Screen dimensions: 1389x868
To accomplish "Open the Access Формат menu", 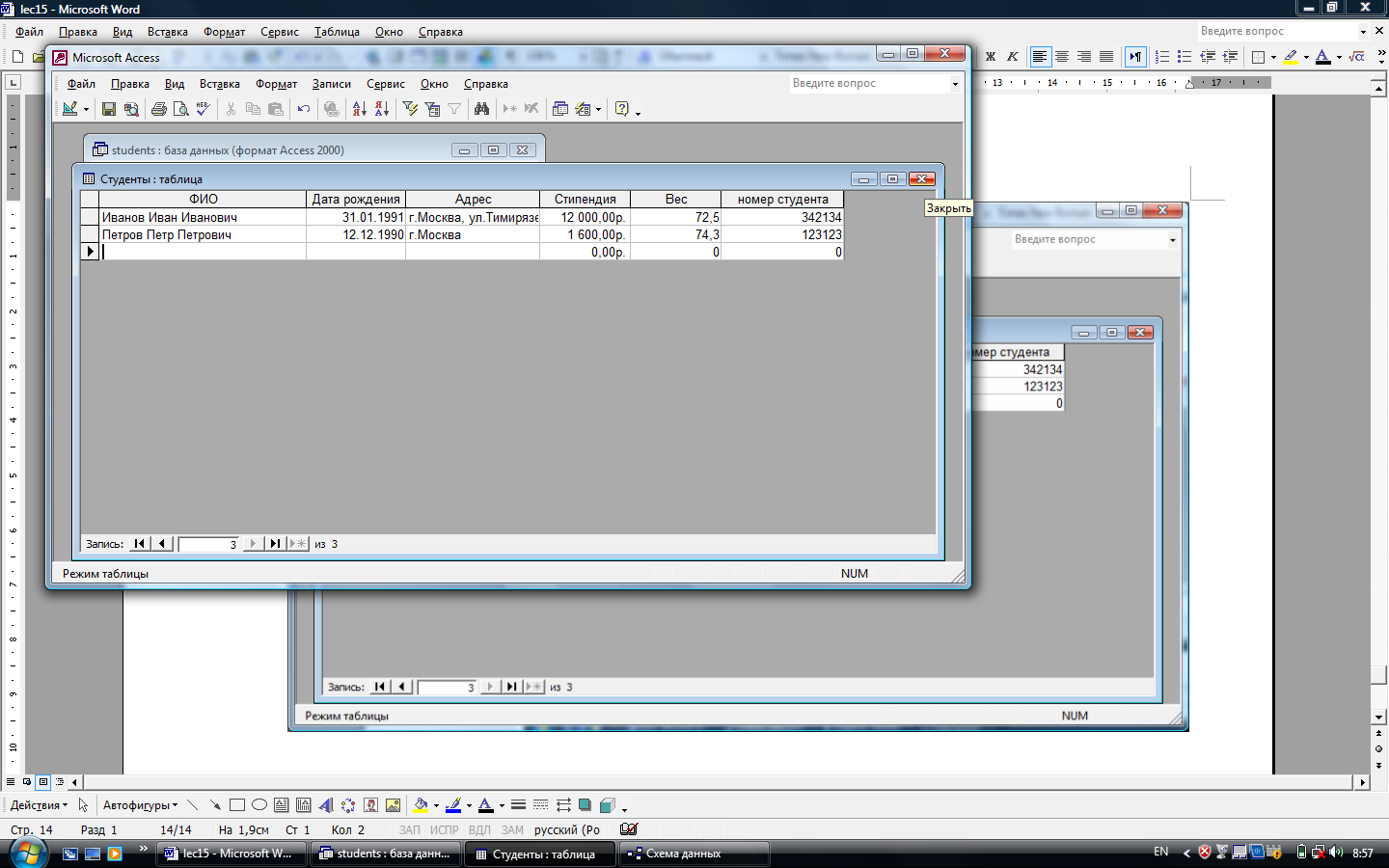I will (276, 84).
